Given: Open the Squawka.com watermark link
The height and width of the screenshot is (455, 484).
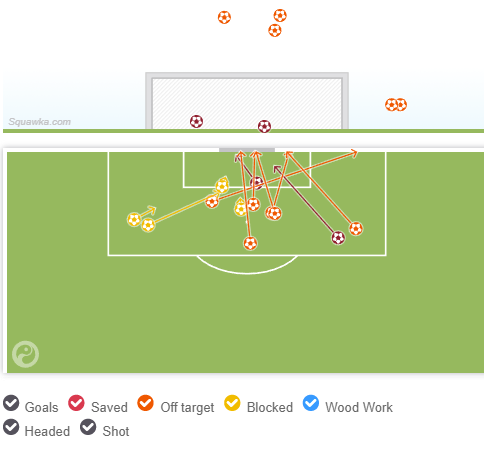Looking at the screenshot, I should (40, 122).
